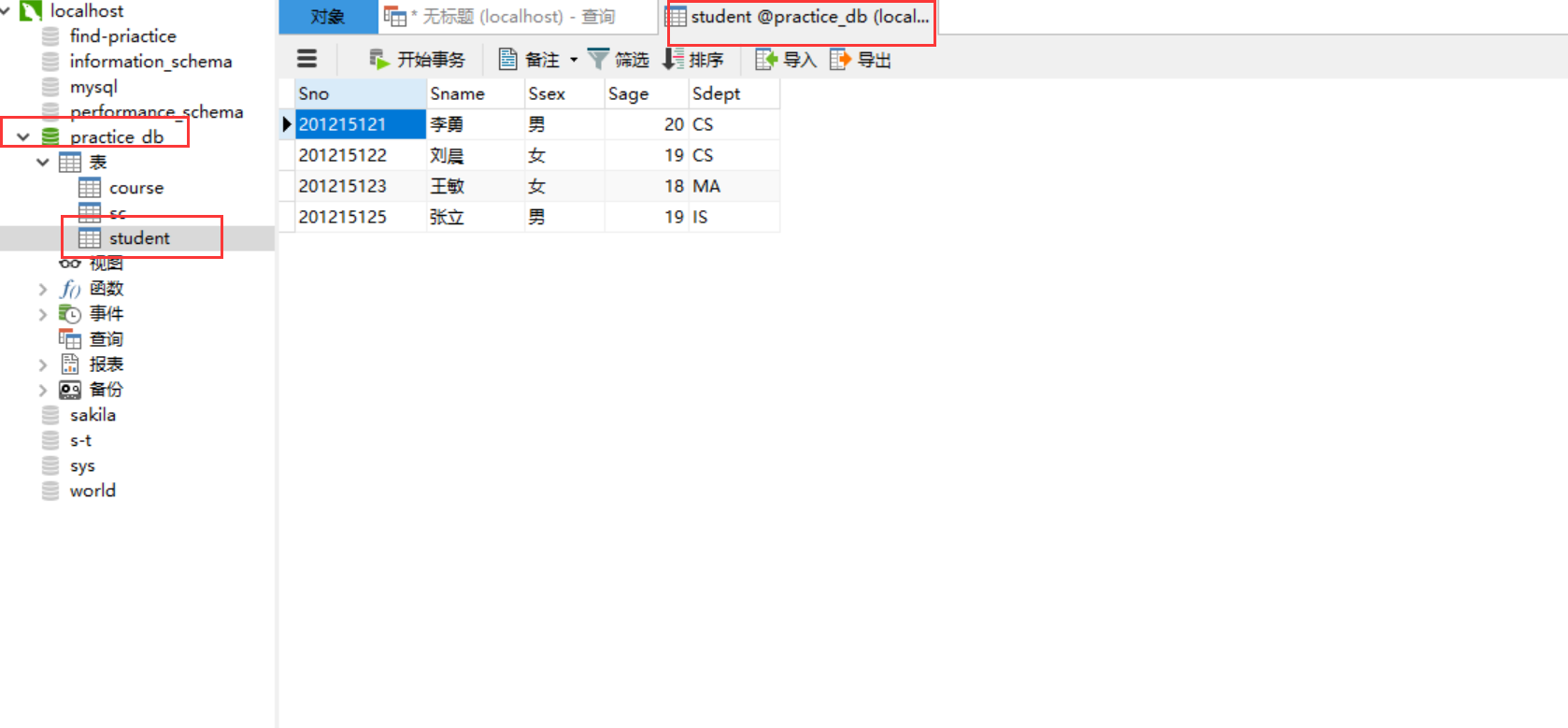Select the student table icon
The width and height of the screenshot is (1568, 728).
coord(90,238)
